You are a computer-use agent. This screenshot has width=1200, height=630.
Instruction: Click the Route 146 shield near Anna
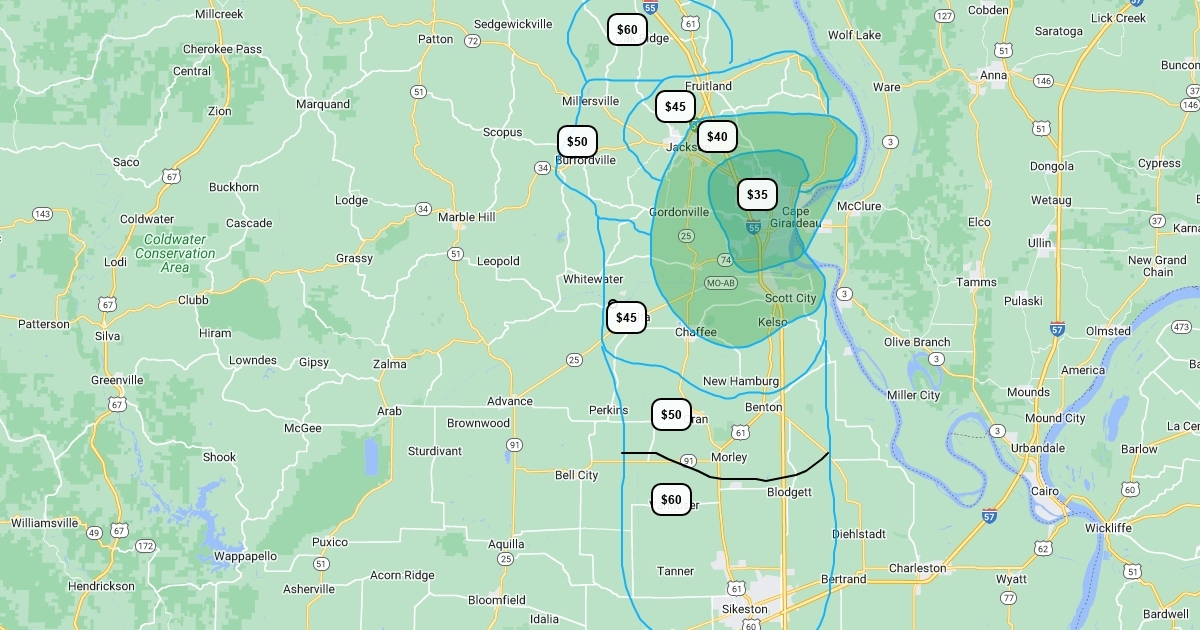click(1042, 80)
